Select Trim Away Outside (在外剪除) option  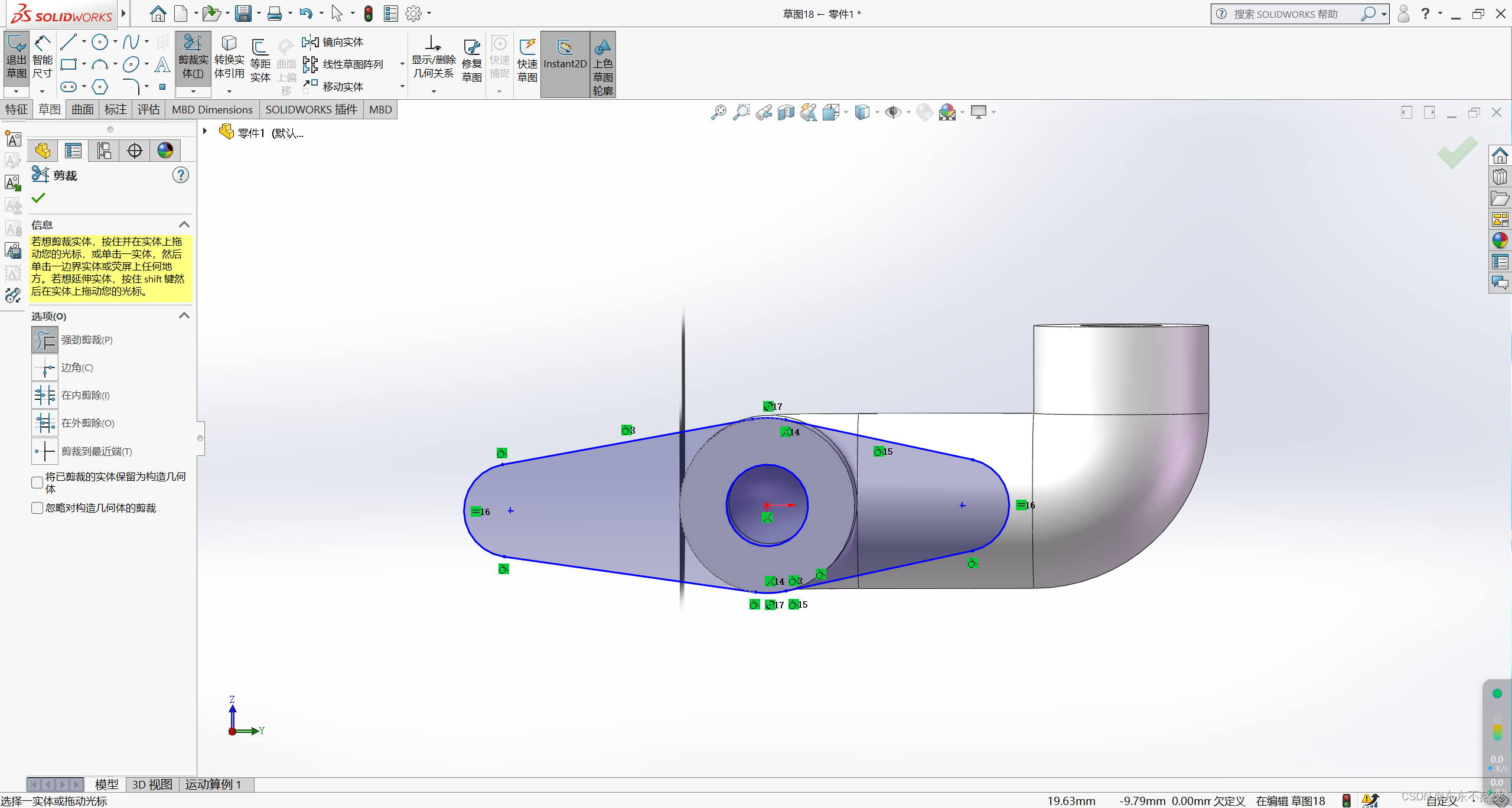[x=45, y=423]
